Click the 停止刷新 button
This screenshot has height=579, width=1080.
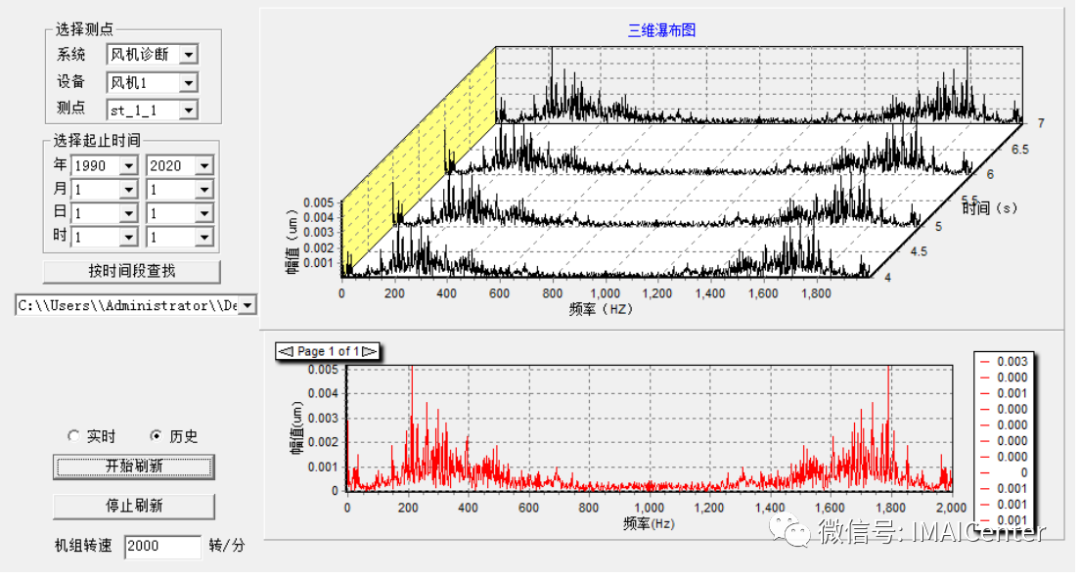(133, 506)
